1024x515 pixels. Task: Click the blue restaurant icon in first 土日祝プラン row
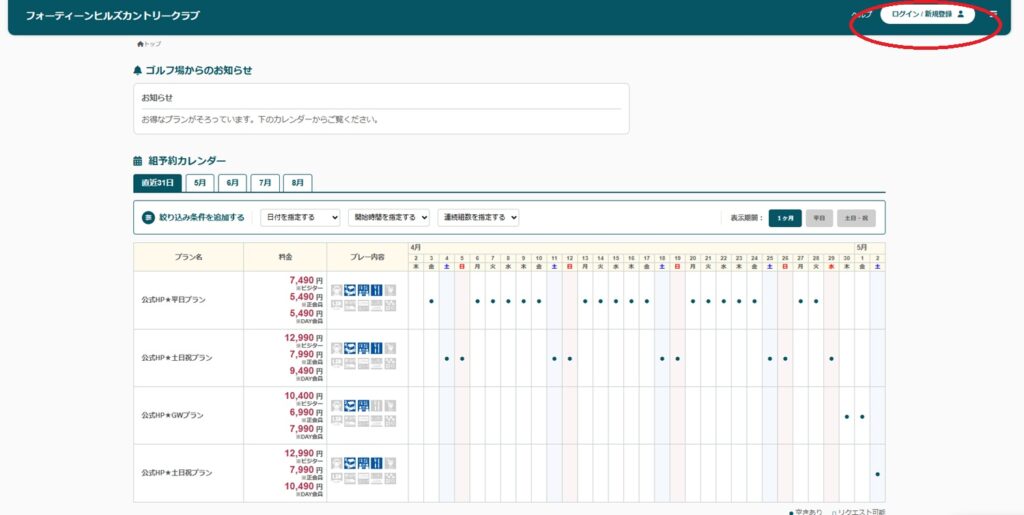[377, 349]
